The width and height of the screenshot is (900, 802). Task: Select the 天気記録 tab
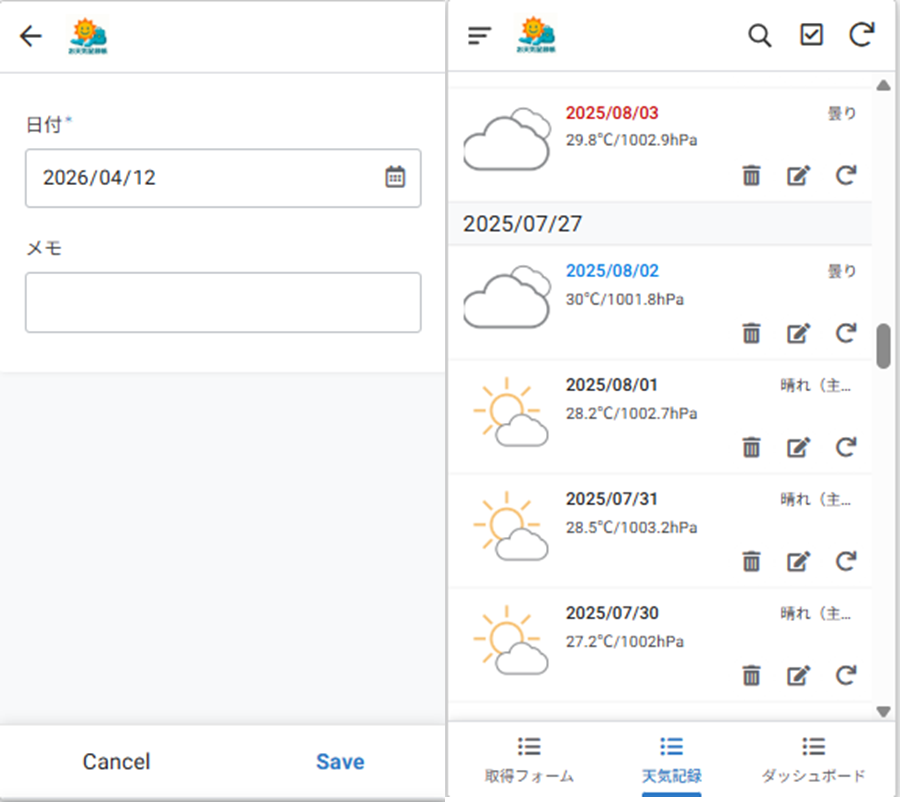click(x=671, y=760)
